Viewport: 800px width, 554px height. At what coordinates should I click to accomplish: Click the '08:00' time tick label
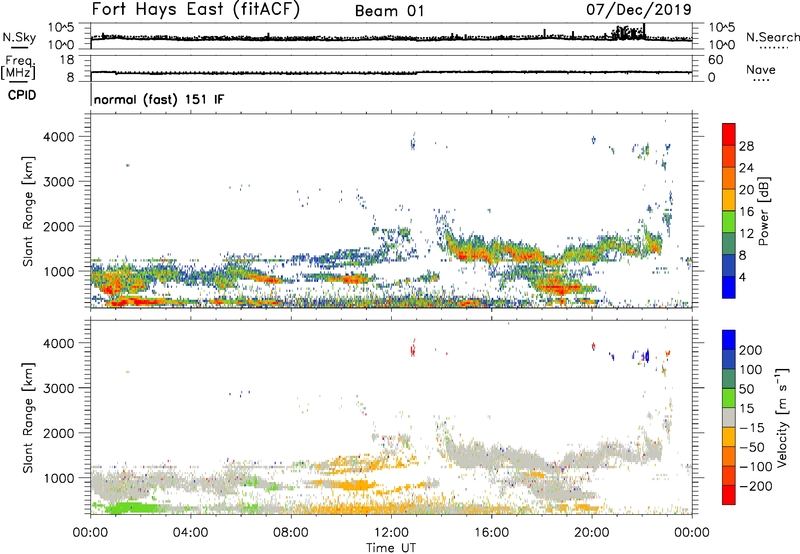point(291,533)
